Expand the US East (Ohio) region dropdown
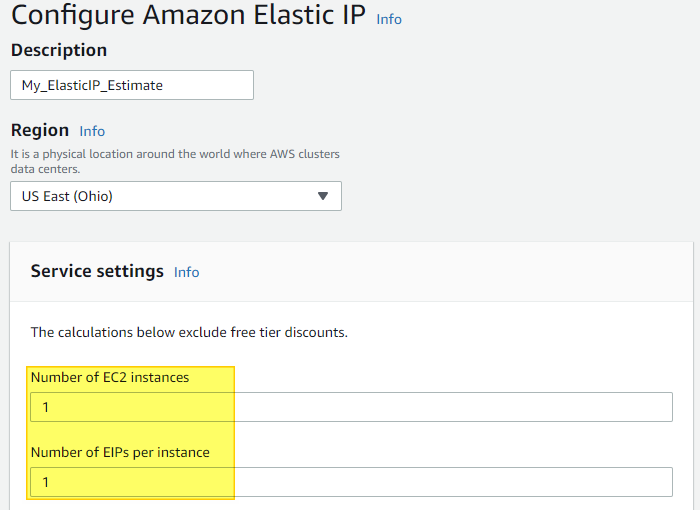 (176, 196)
